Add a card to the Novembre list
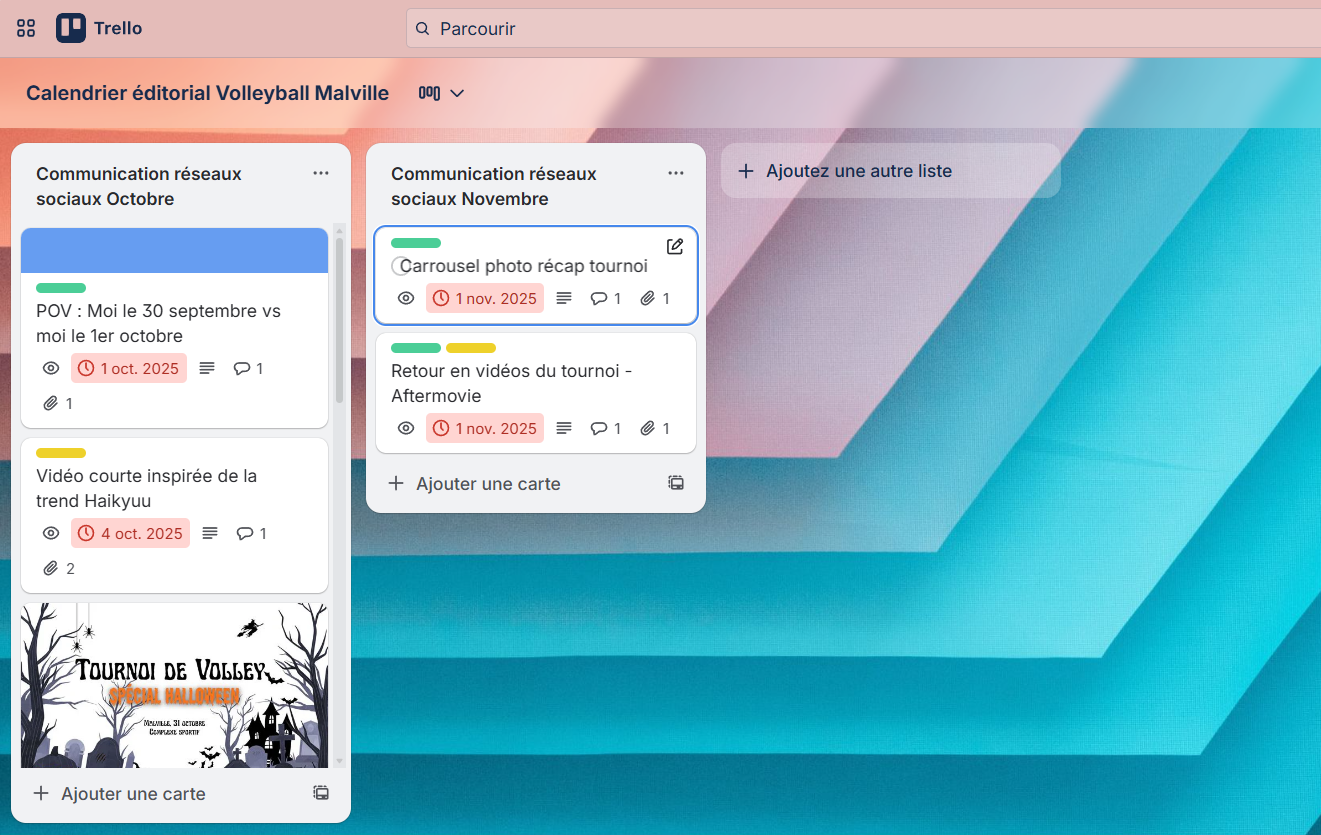The height and width of the screenshot is (835, 1321). 475,483
